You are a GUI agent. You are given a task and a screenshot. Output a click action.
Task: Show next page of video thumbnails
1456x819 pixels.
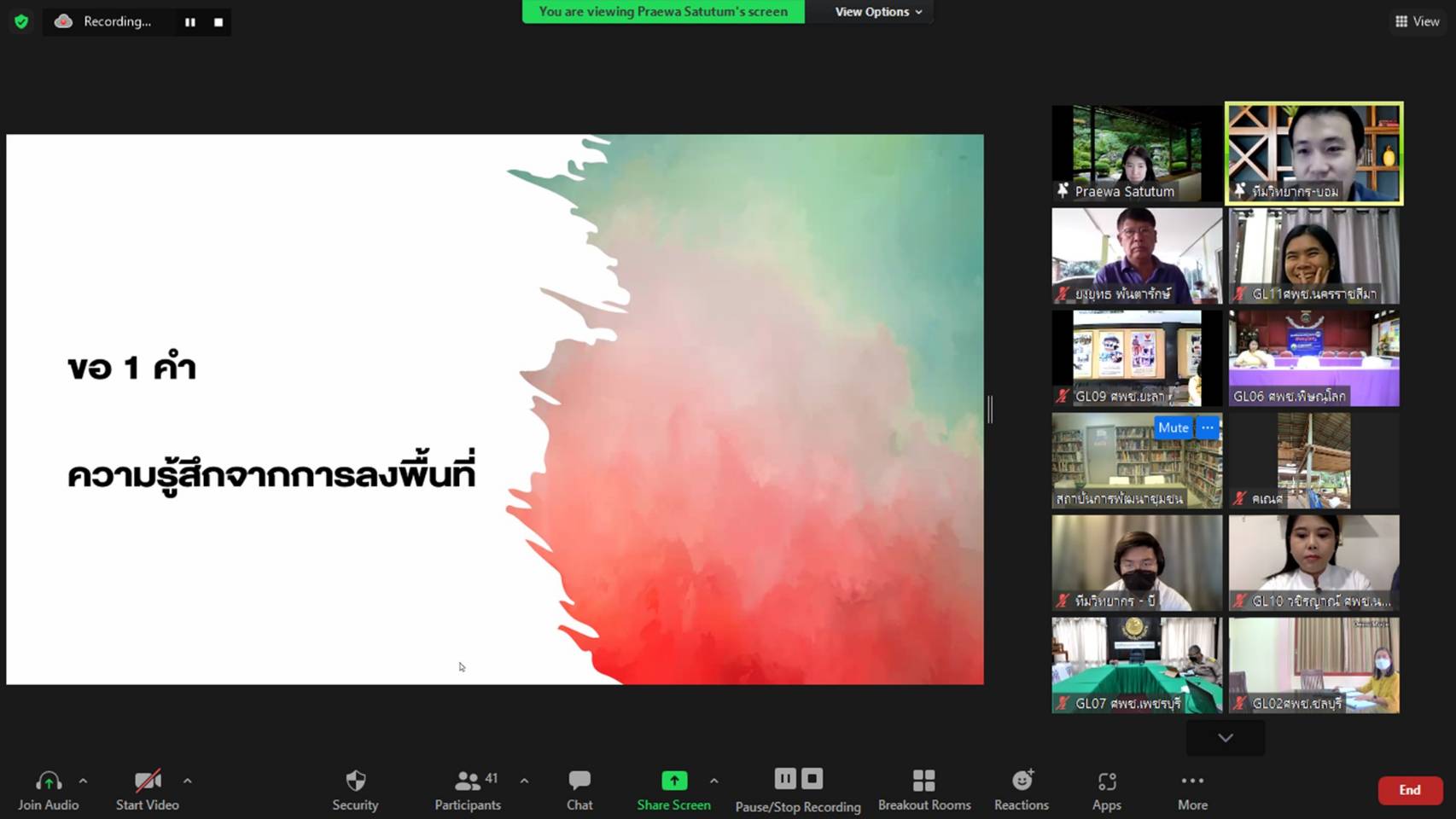1226,738
